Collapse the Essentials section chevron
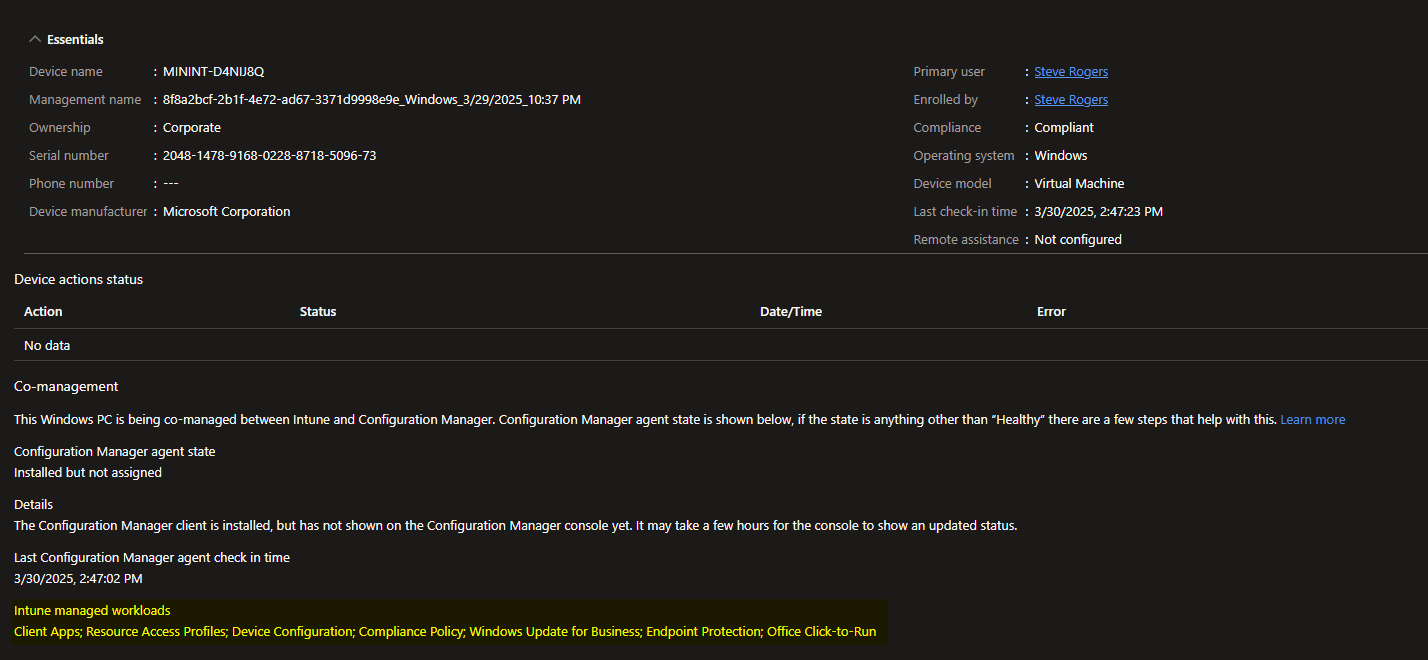The width and height of the screenshot is (1428, 660). pos(36,40)
